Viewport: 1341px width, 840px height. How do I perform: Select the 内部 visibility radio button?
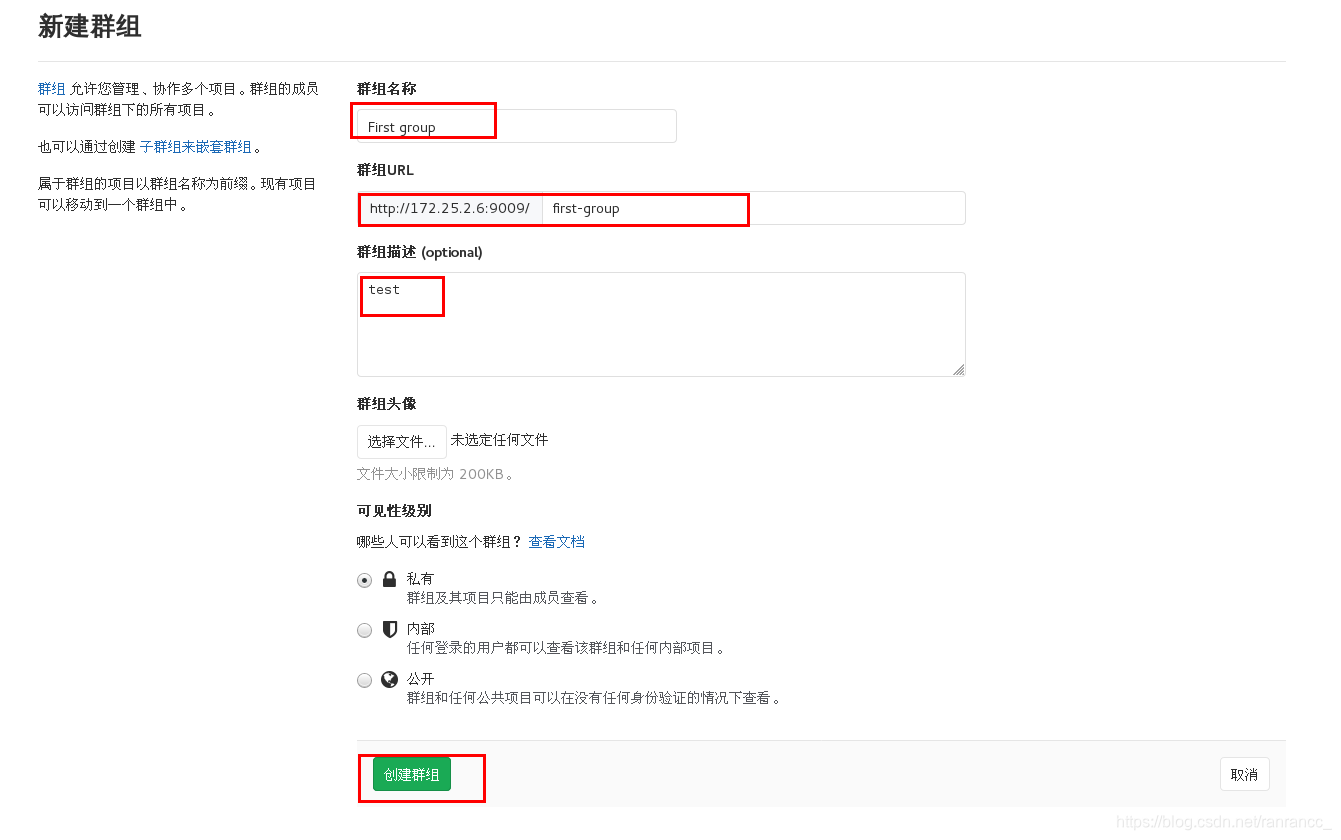click(364, 630)
